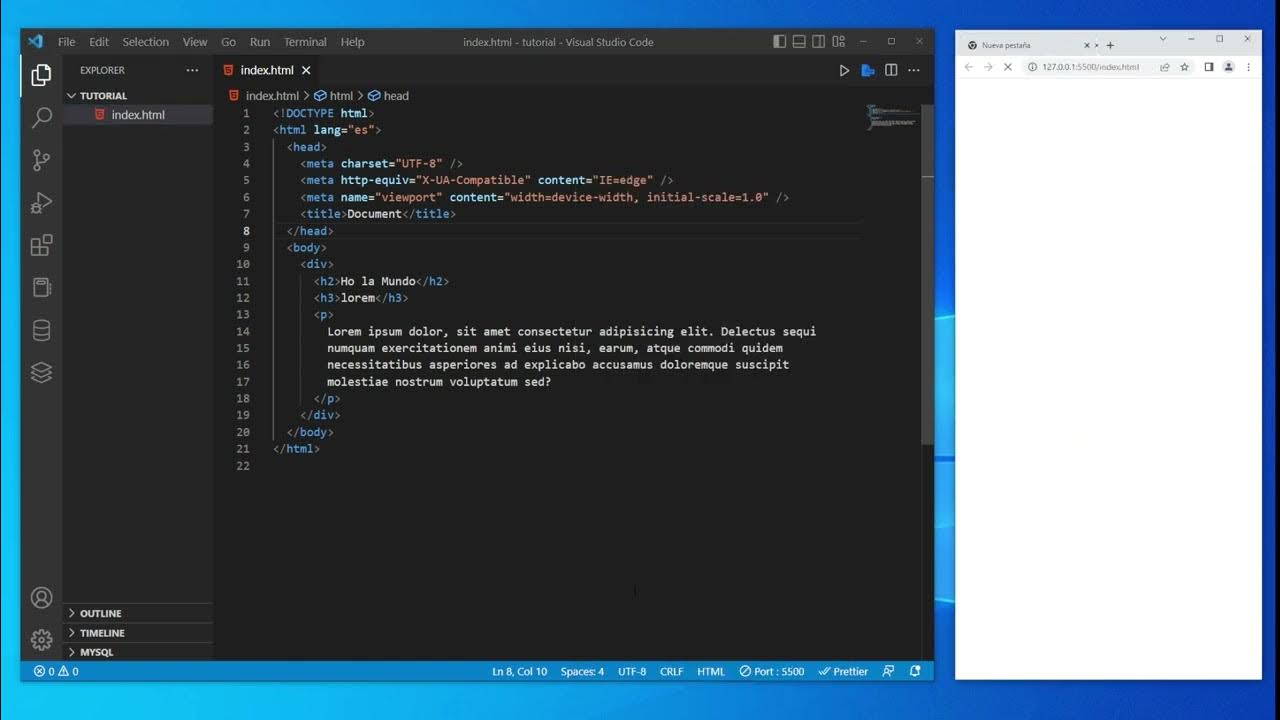Click the Prettier status bar item
Screen dimensions: 1280x720
(x=843, y=672)
